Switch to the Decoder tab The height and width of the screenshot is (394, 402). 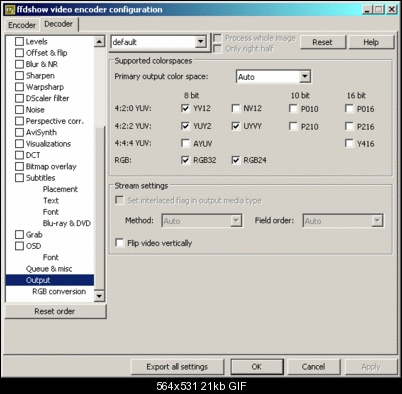click(x=59, y=24)
